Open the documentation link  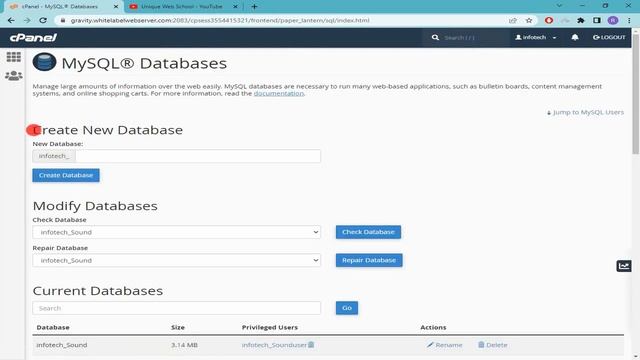279,93
